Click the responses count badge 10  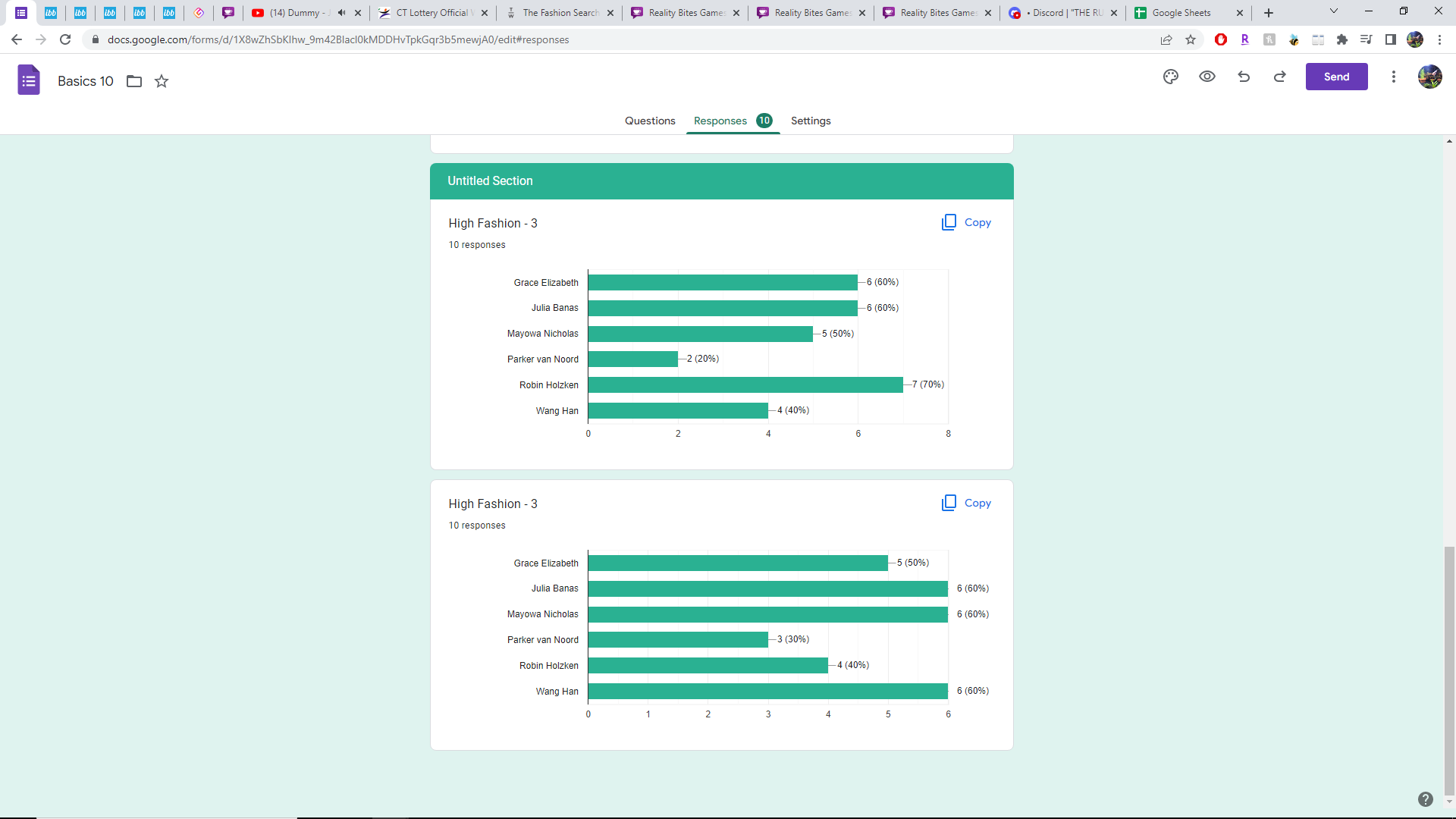(764, 121)
